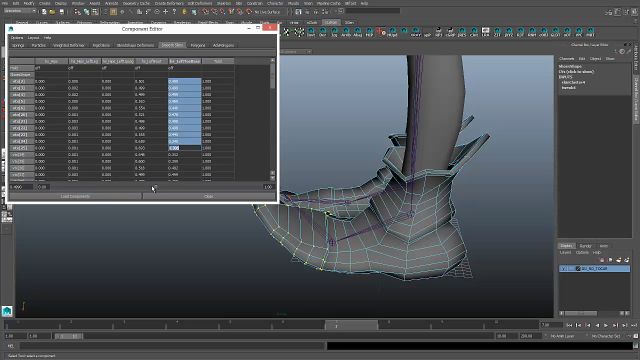
Task: Open the menu set dropdown (Animation)
Action: click(x=20, y=11)
